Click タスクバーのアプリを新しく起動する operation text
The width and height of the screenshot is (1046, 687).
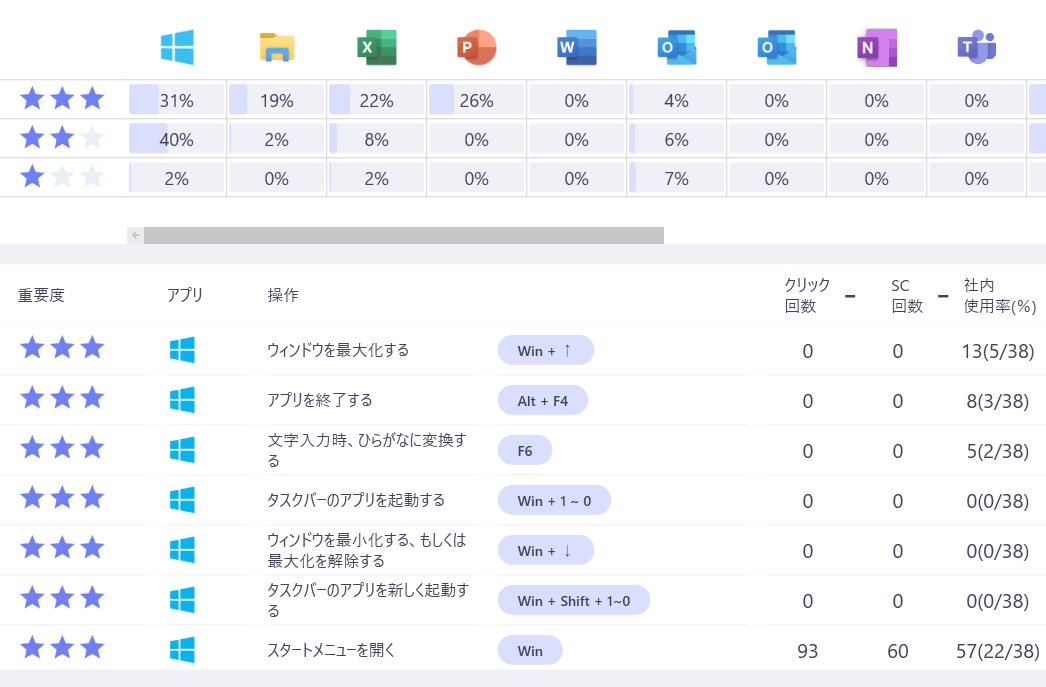(x=368, y=600)
